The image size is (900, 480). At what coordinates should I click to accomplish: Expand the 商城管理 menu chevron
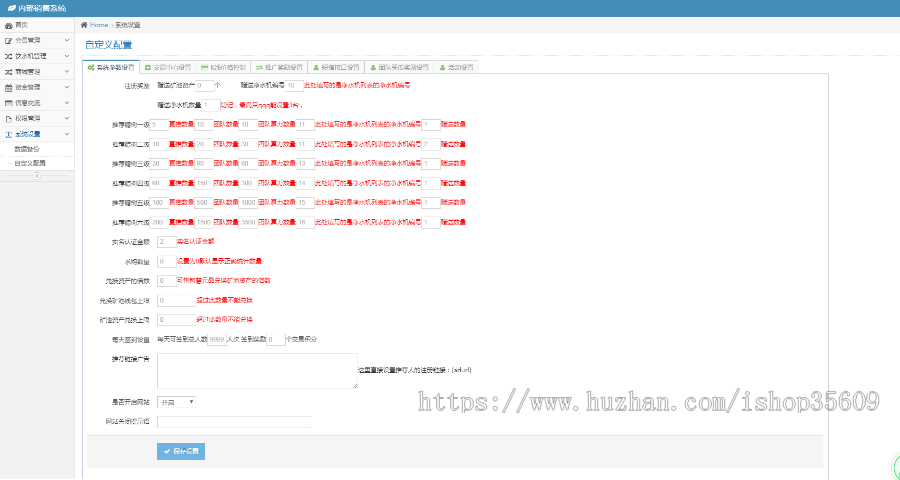[67, 71]
